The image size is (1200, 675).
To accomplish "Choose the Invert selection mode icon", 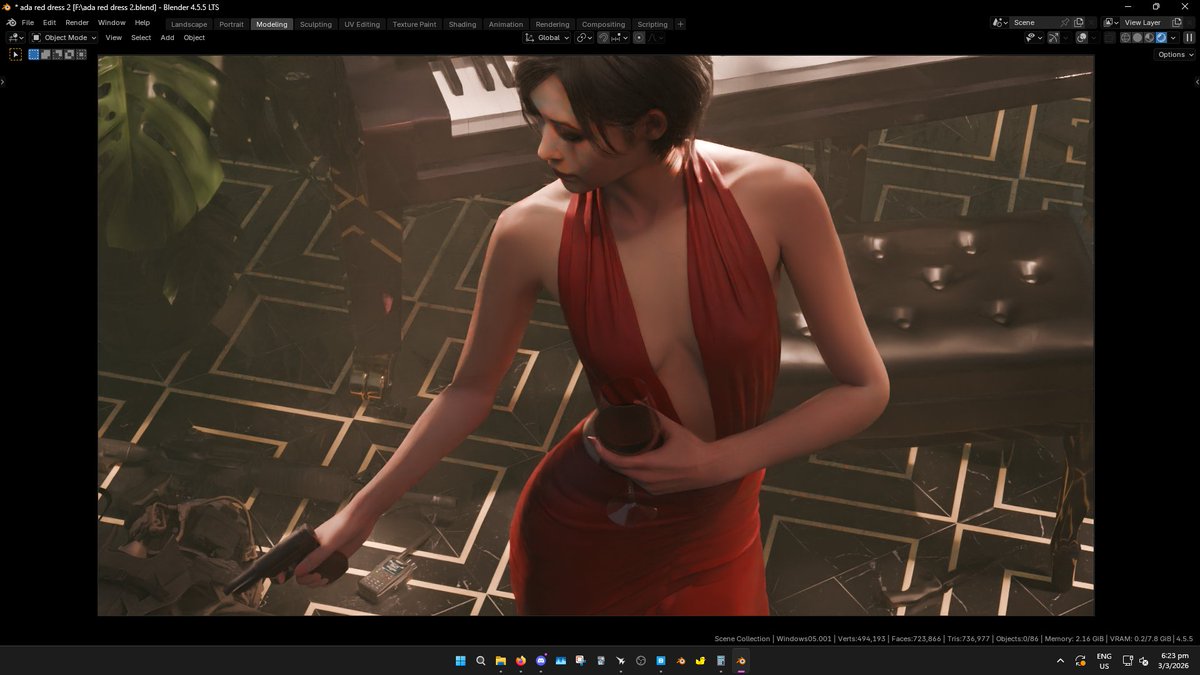I will pos(69,54).
